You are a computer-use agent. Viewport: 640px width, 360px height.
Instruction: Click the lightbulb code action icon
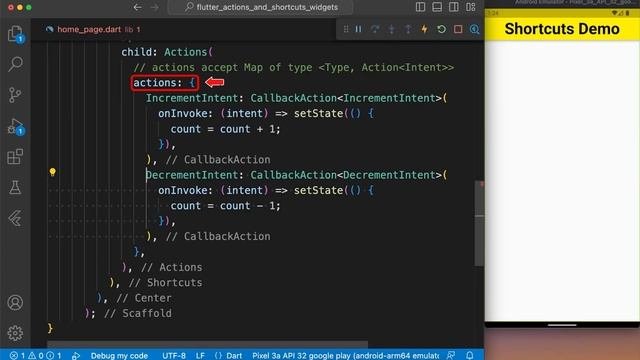click(x=53, y=172)
